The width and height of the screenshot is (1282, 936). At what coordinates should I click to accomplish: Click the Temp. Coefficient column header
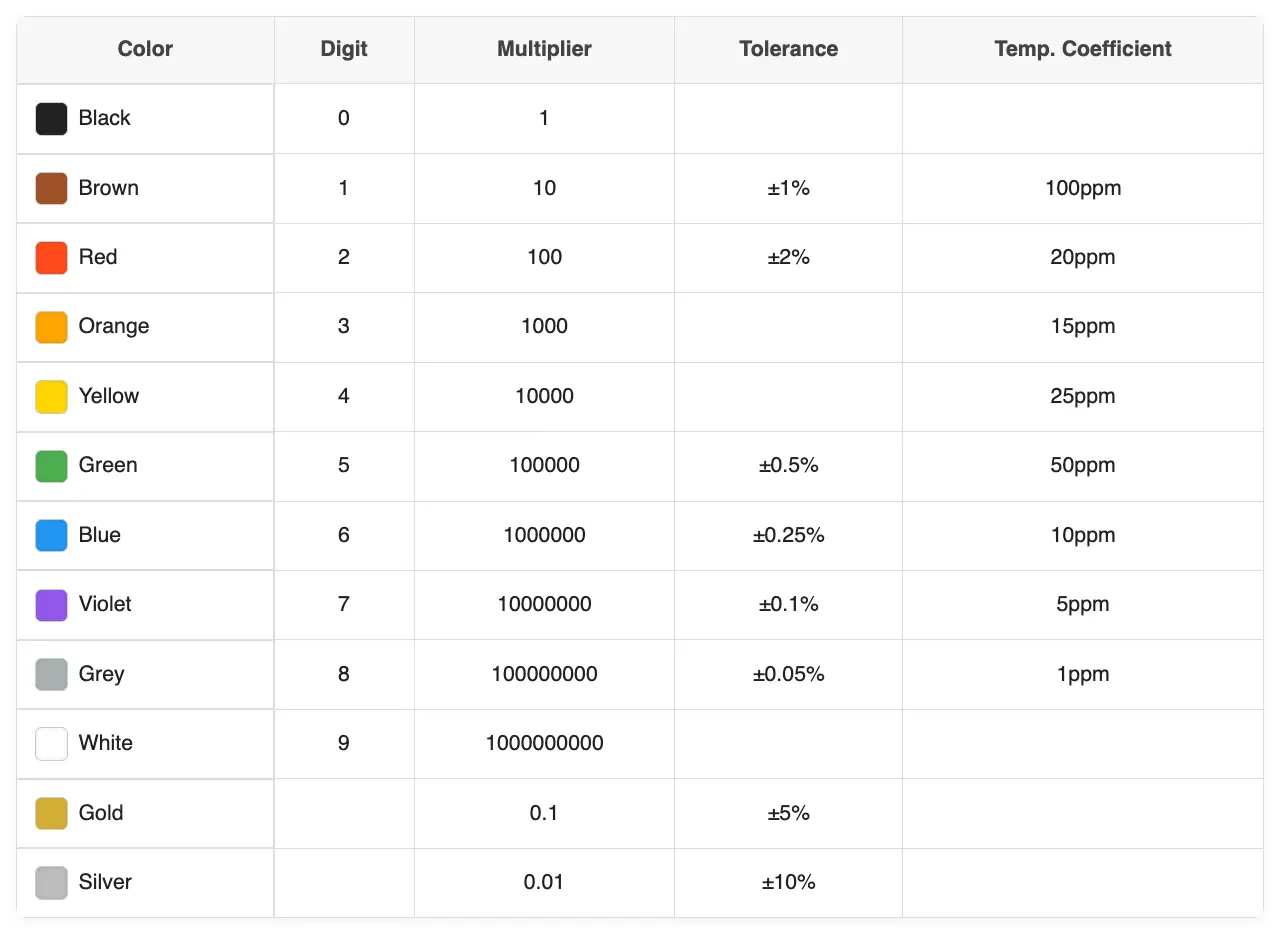point(1082,49)
